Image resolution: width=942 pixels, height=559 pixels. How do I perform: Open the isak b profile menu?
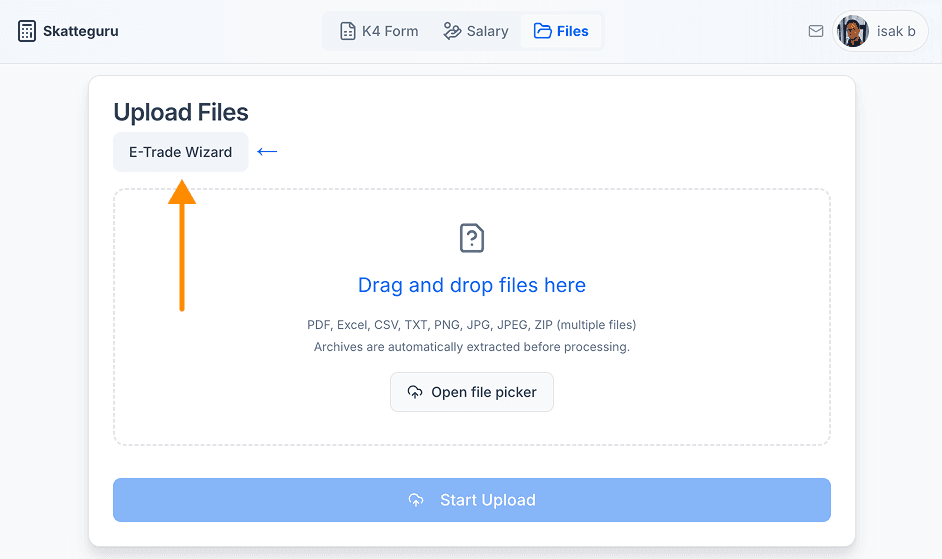[x=880, y=31]
